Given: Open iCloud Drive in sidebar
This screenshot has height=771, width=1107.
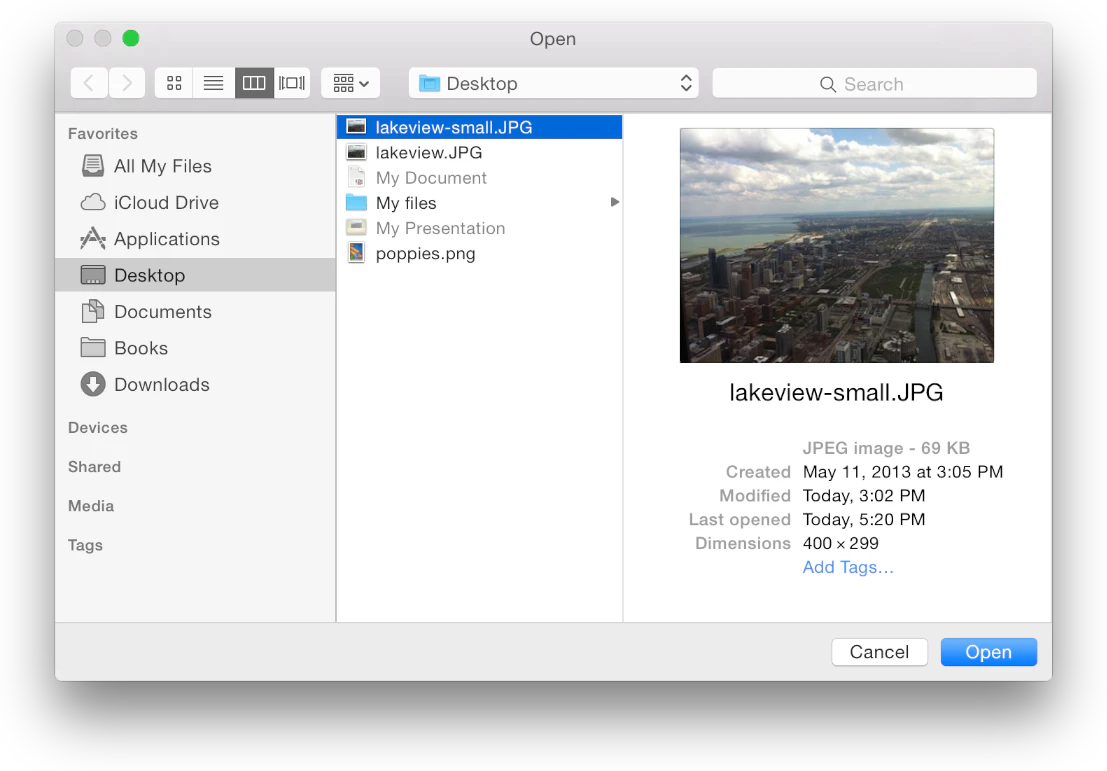Looking at the screenshot, I should (x=195, y=203).
